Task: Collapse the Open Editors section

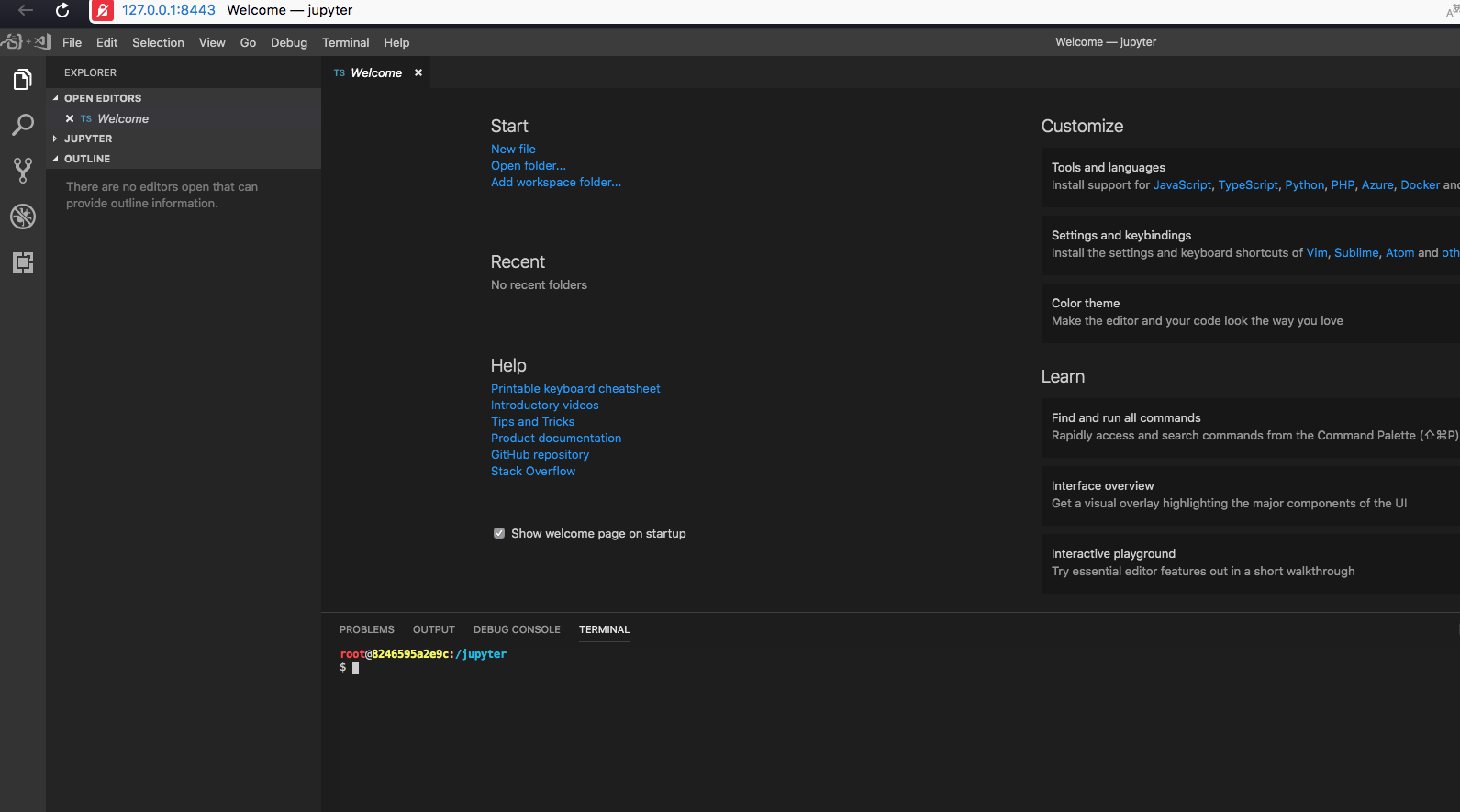Action: 184,98
